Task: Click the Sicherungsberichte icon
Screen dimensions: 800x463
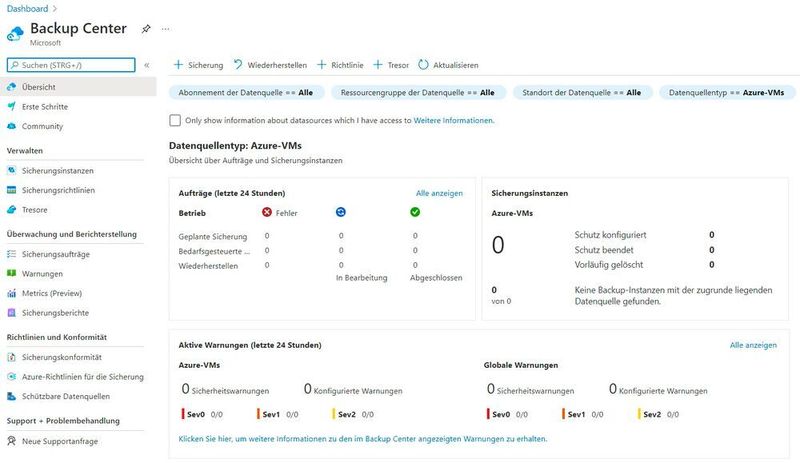Action: (x=11, y=312)
